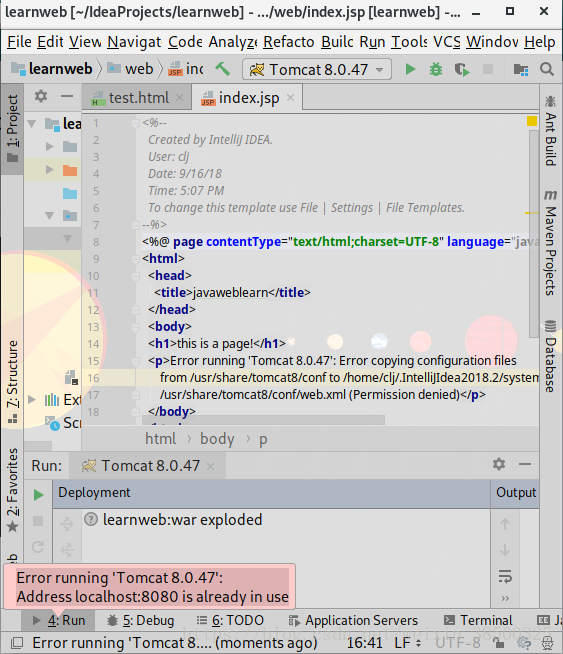Open the Run menu
Screen dimensions: 563x654
click(372, 42)
